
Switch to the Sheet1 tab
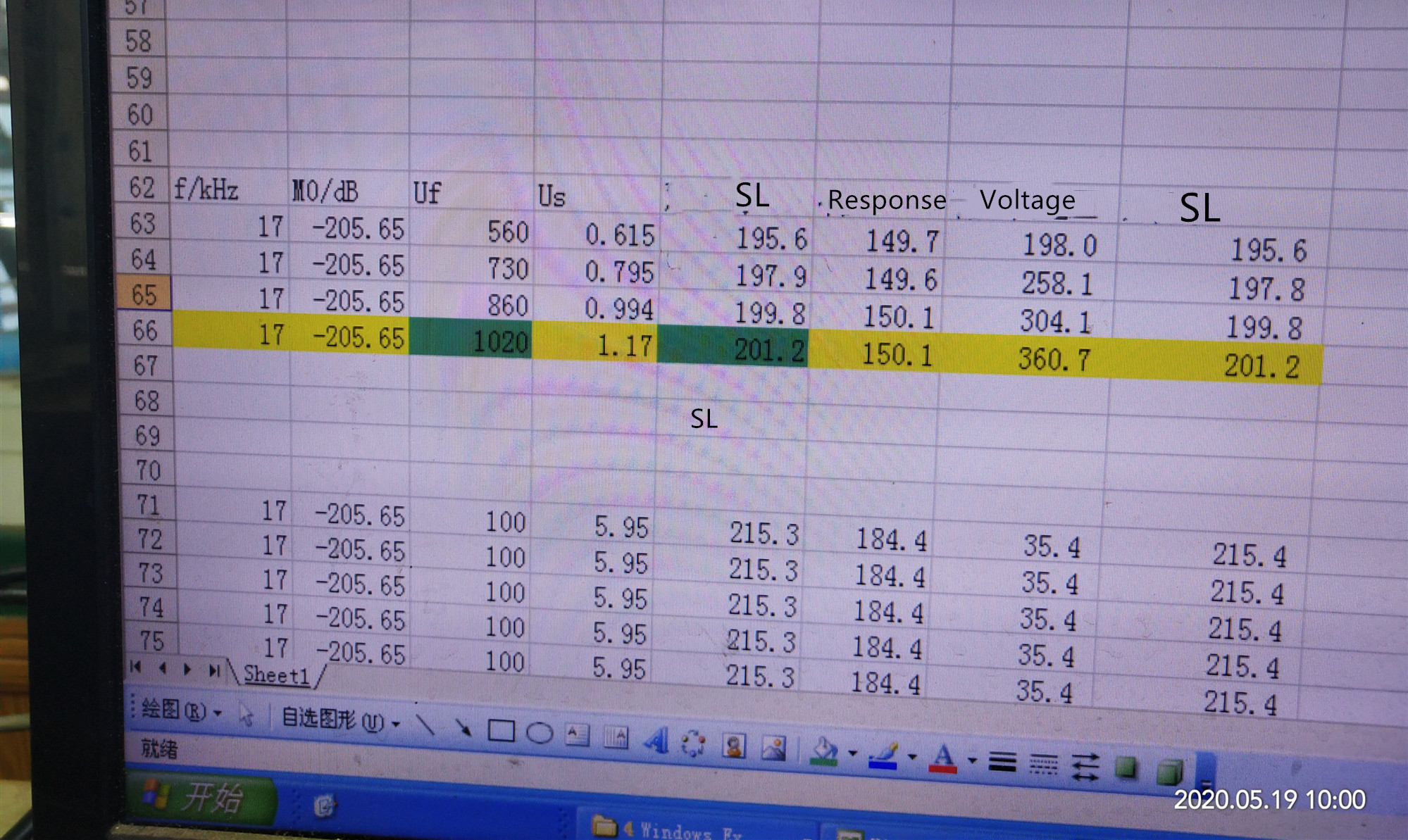(x=276, y=675)
